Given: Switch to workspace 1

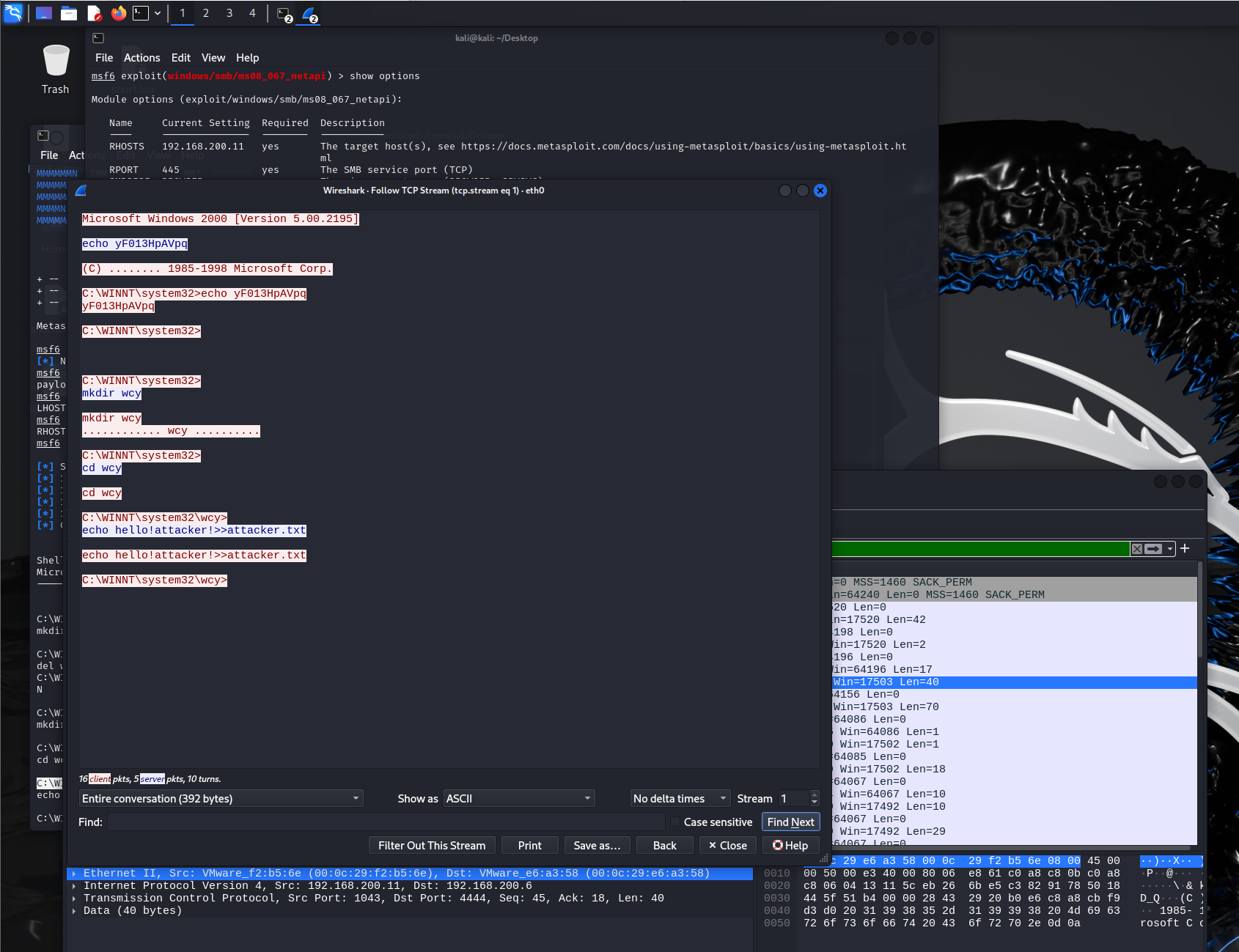Looking at the screenshot, I should click(x=183, y=12).
